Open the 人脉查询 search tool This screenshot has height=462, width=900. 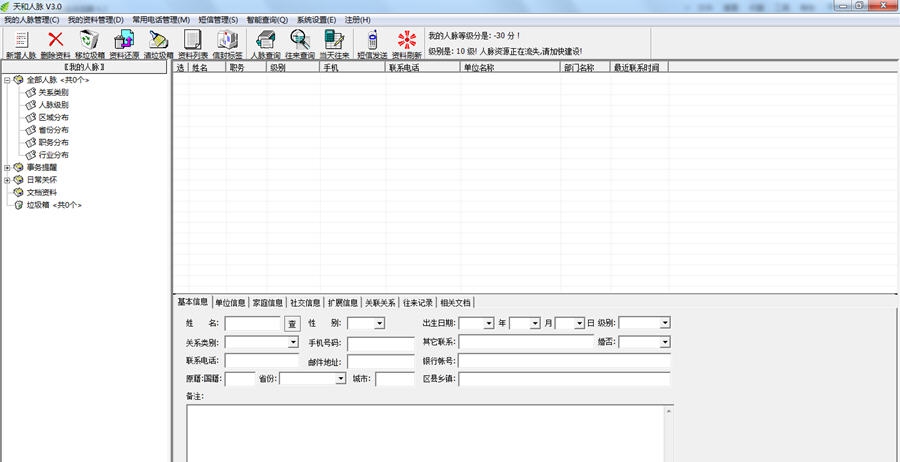pos(265,40)
